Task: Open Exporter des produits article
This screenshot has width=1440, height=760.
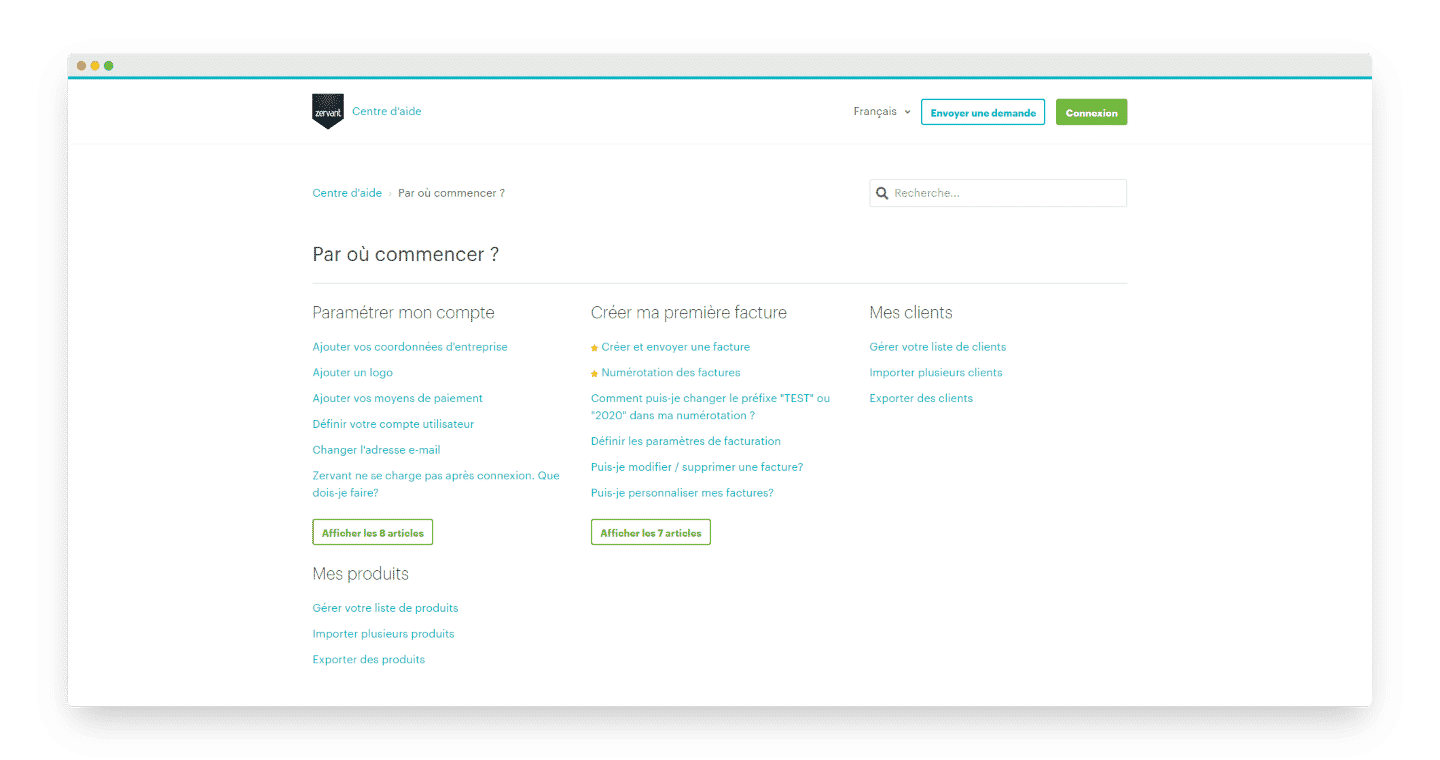Action: point(369,660)
